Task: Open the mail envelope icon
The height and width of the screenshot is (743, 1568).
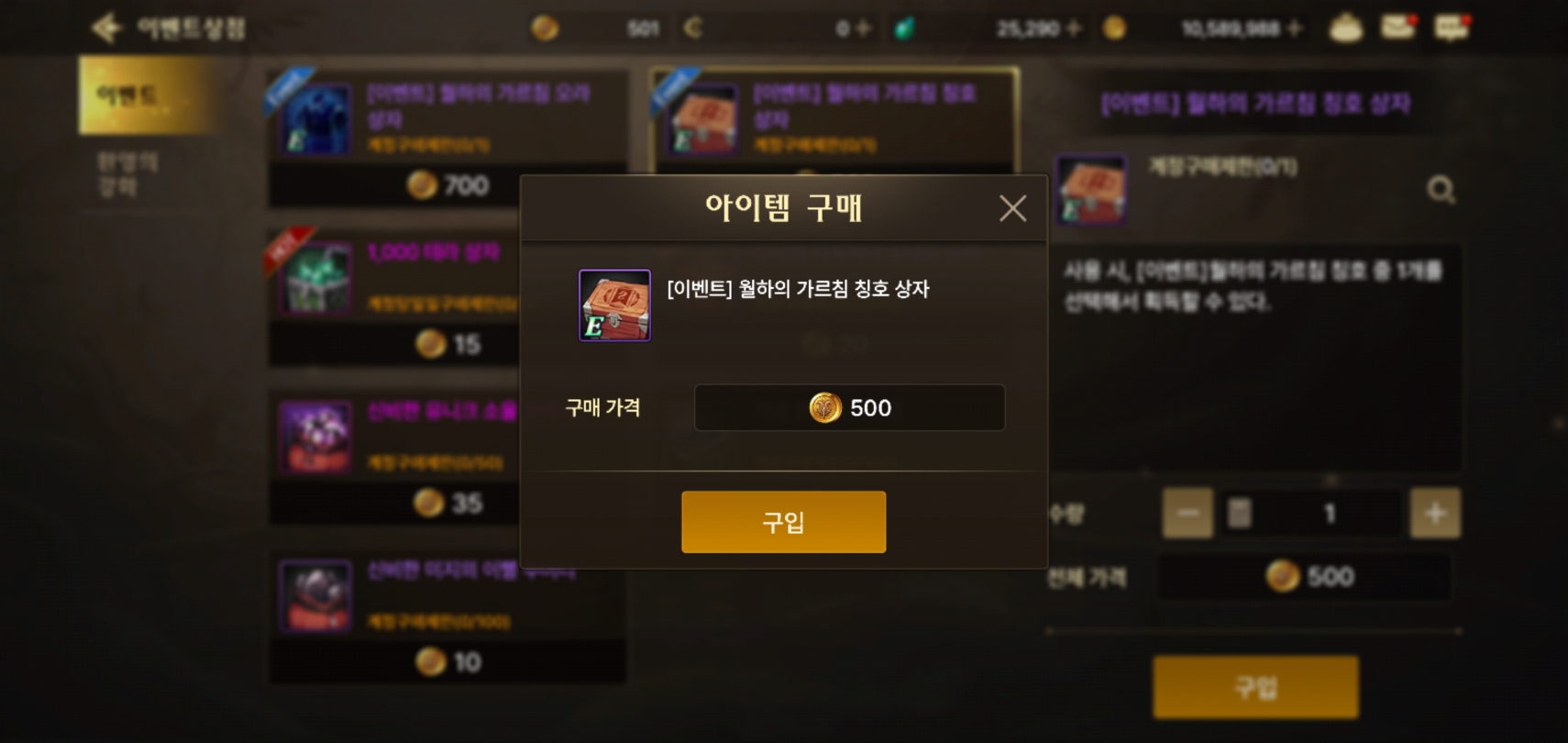Action: point(1398,27)
